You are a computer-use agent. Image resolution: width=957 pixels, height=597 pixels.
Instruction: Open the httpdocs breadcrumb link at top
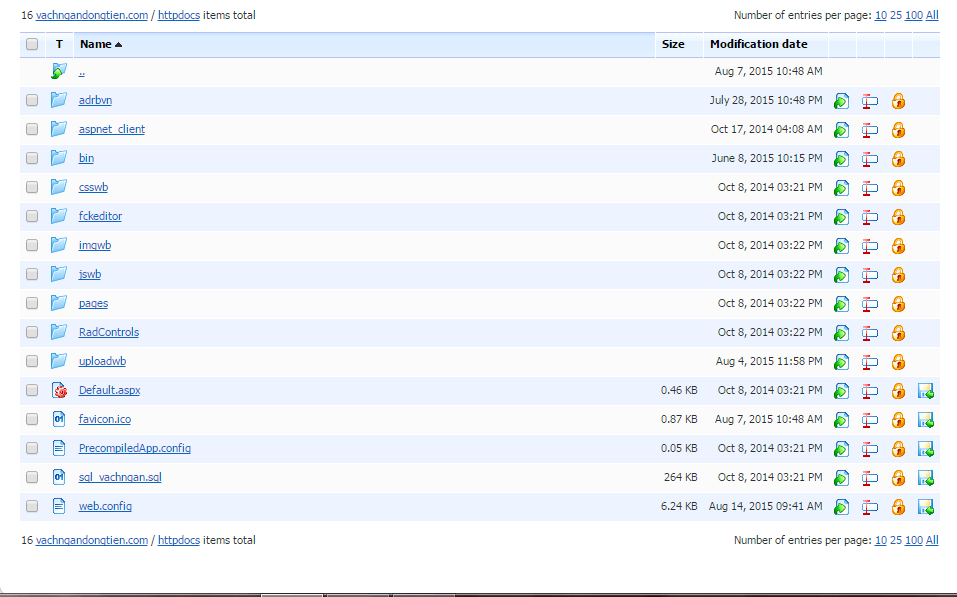179,15
